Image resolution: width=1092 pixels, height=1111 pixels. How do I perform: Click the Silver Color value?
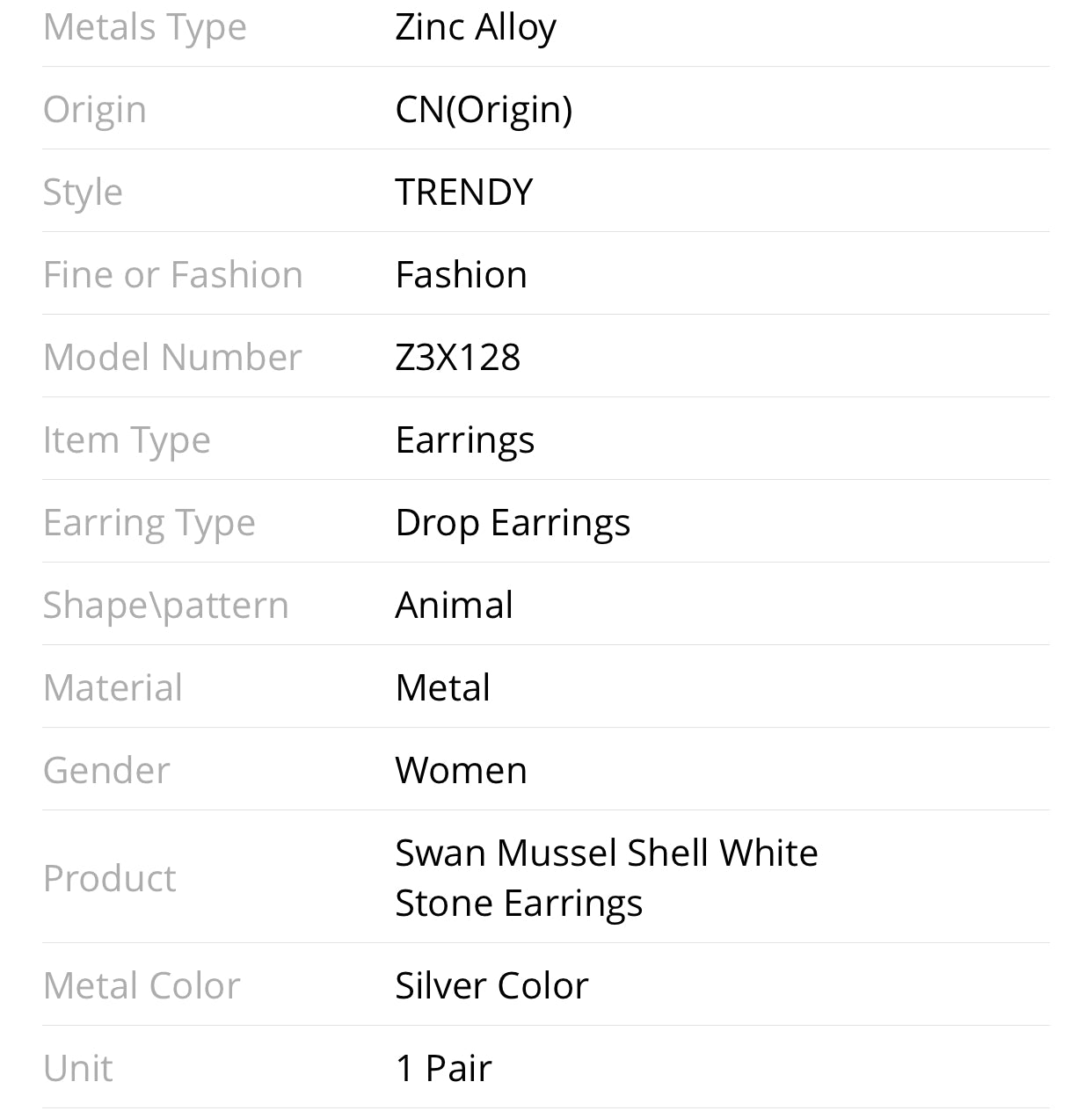[491, 986]
